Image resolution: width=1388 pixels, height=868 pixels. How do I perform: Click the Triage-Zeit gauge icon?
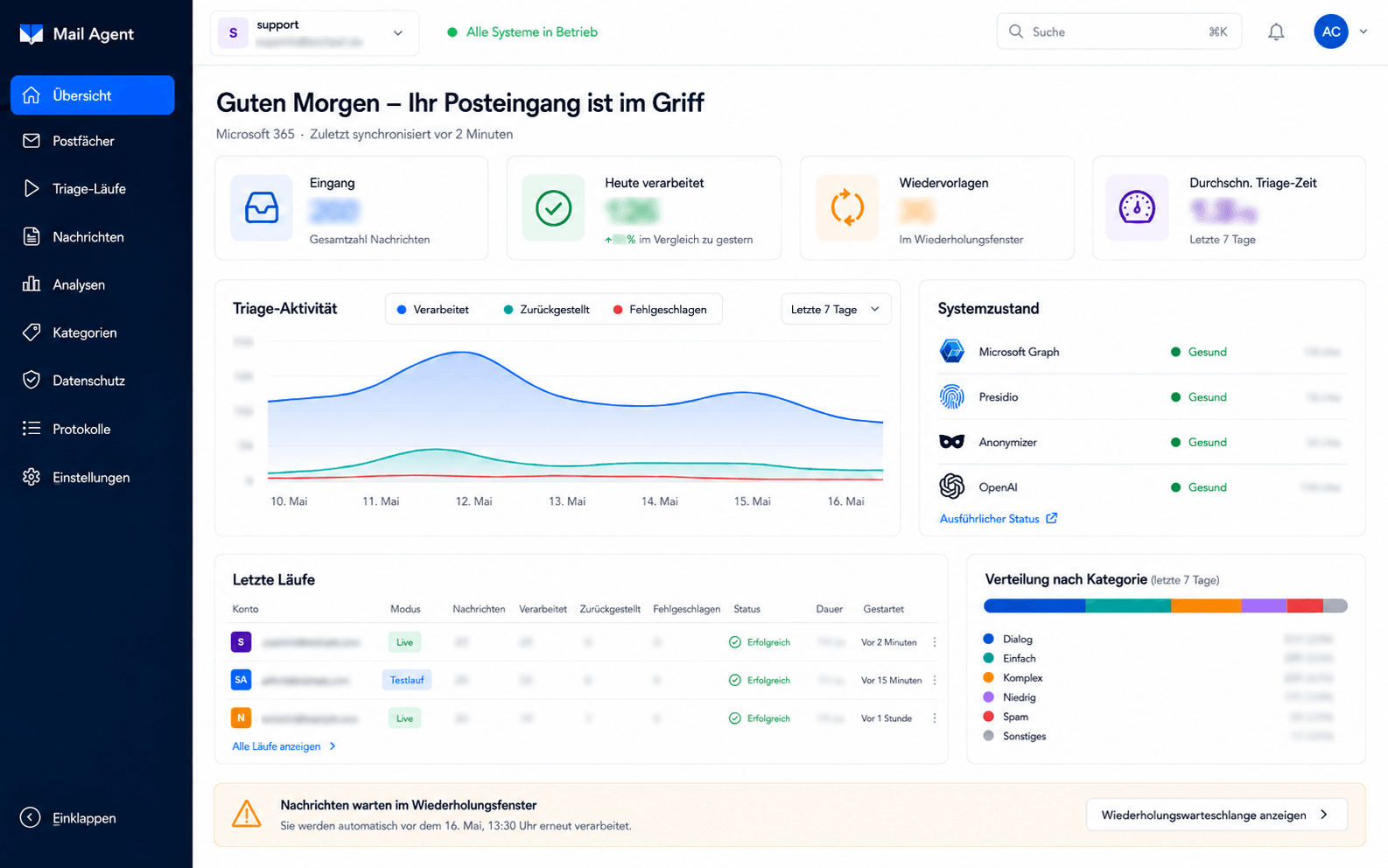(1137, 208)
